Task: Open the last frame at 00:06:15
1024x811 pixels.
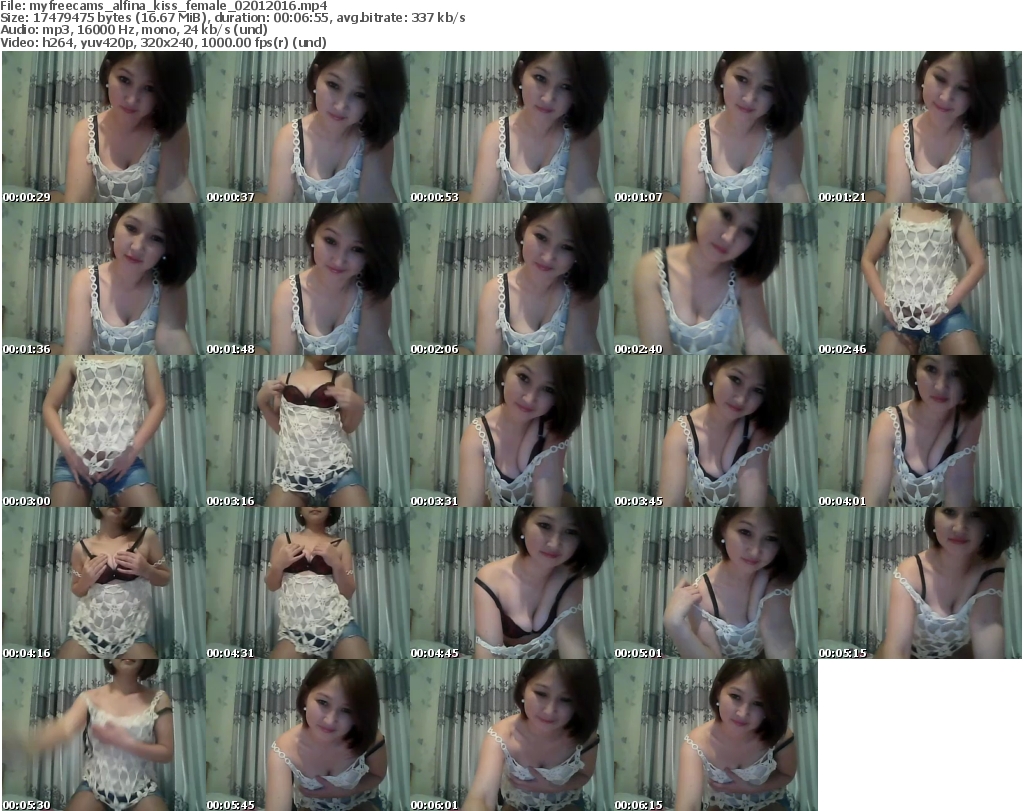Action: [715, 735]
